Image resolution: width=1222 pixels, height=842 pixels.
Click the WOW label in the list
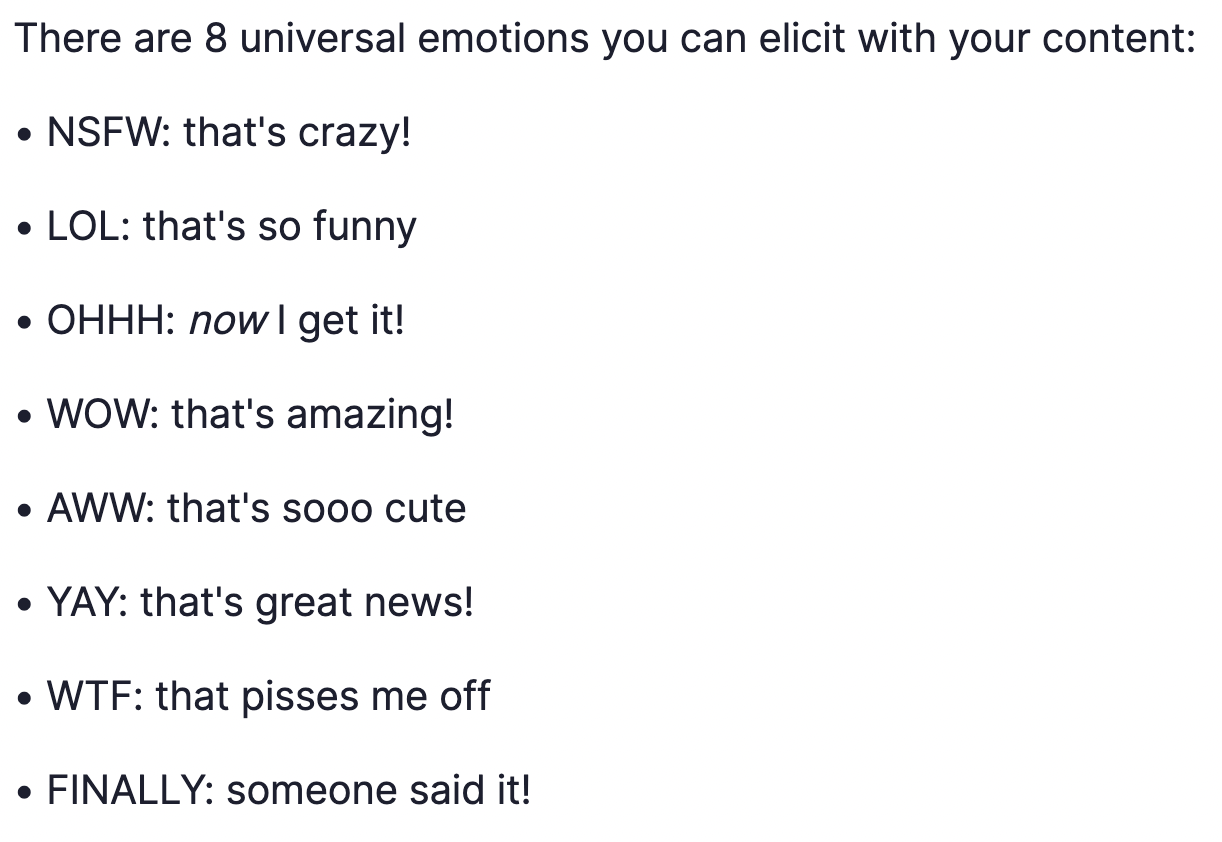click(102, 414)
